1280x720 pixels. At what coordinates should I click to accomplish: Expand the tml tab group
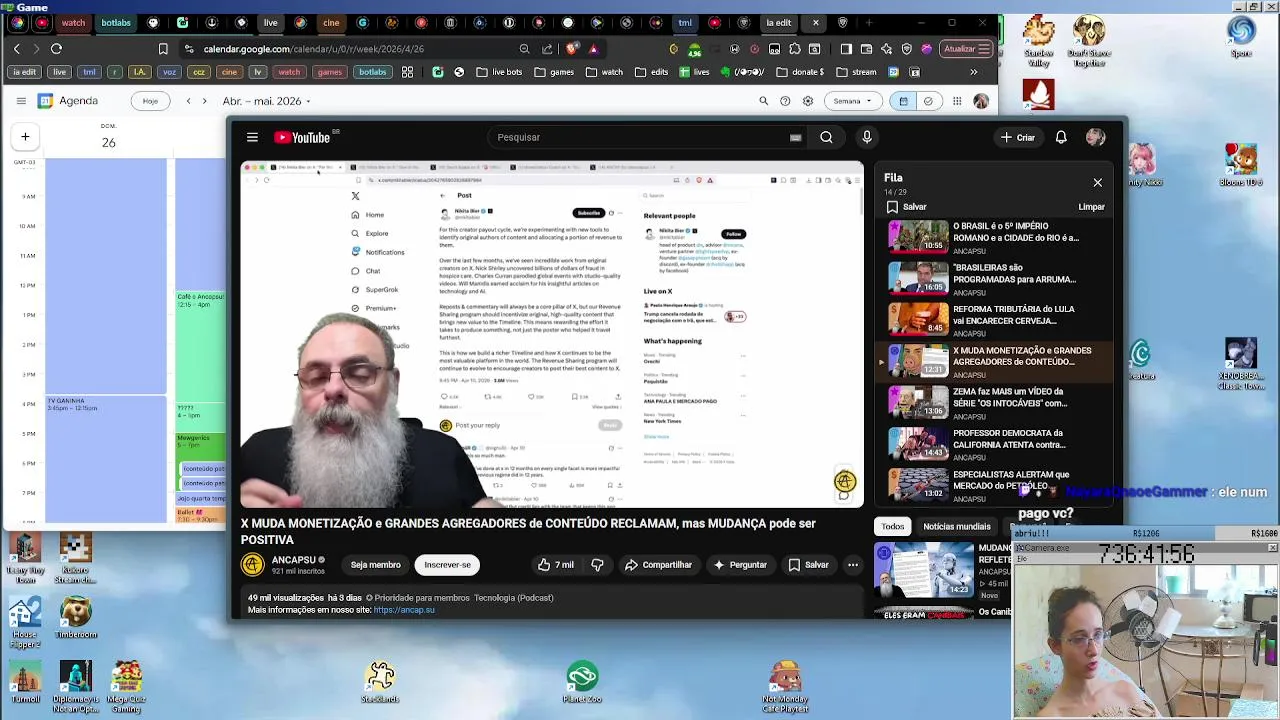coord(685,22)
